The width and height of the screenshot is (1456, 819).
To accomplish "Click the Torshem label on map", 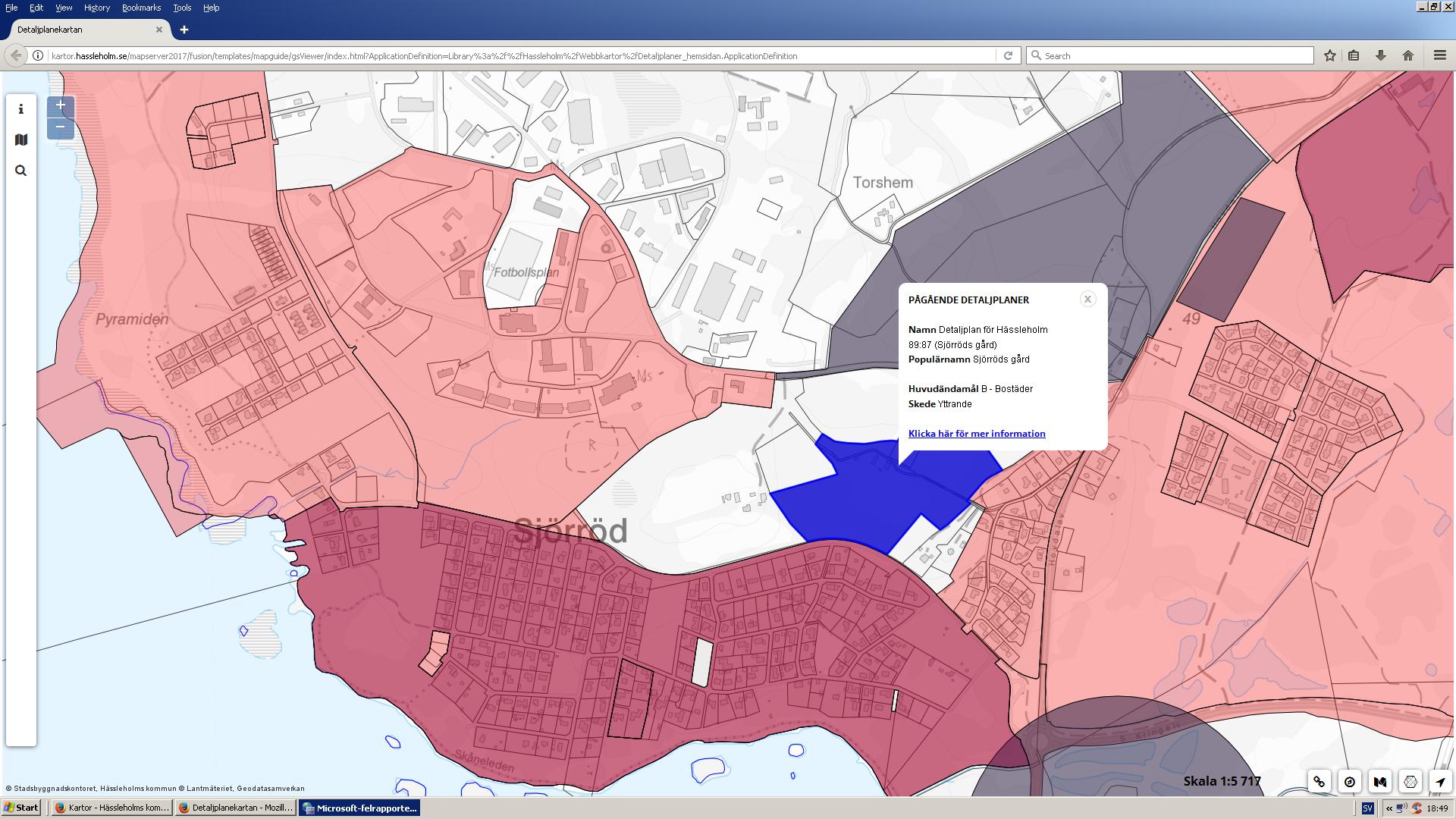I will [883, 183].
